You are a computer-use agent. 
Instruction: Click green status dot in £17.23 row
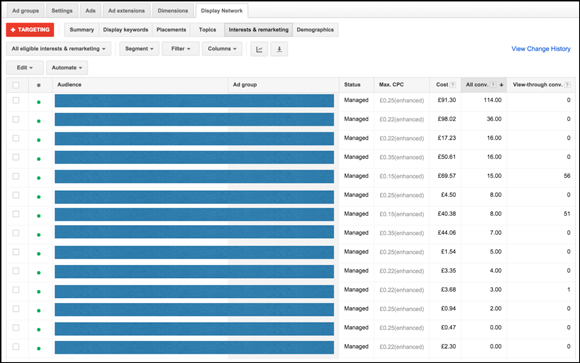point(38,140)
